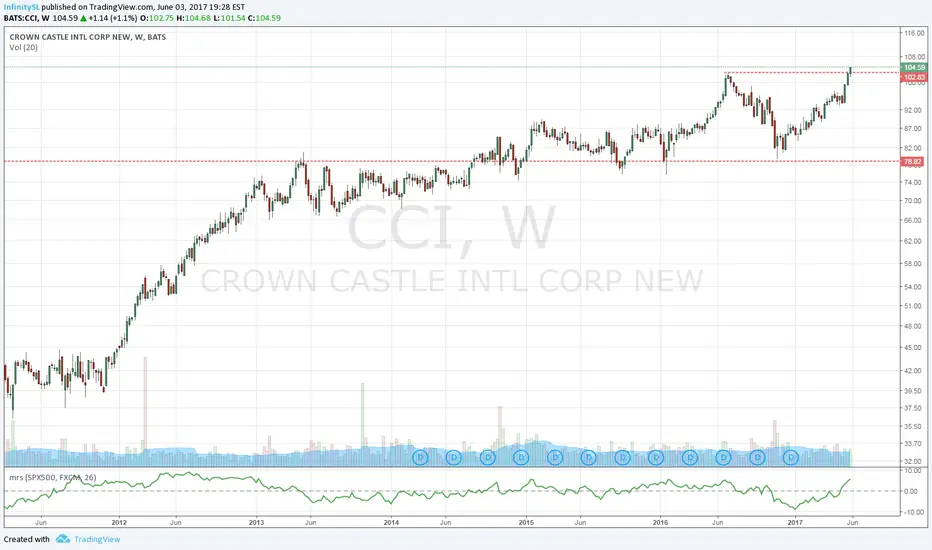This screenshot has height=550, width=932.
Task: Click the 39.50 price axis label
Action: 913,391
